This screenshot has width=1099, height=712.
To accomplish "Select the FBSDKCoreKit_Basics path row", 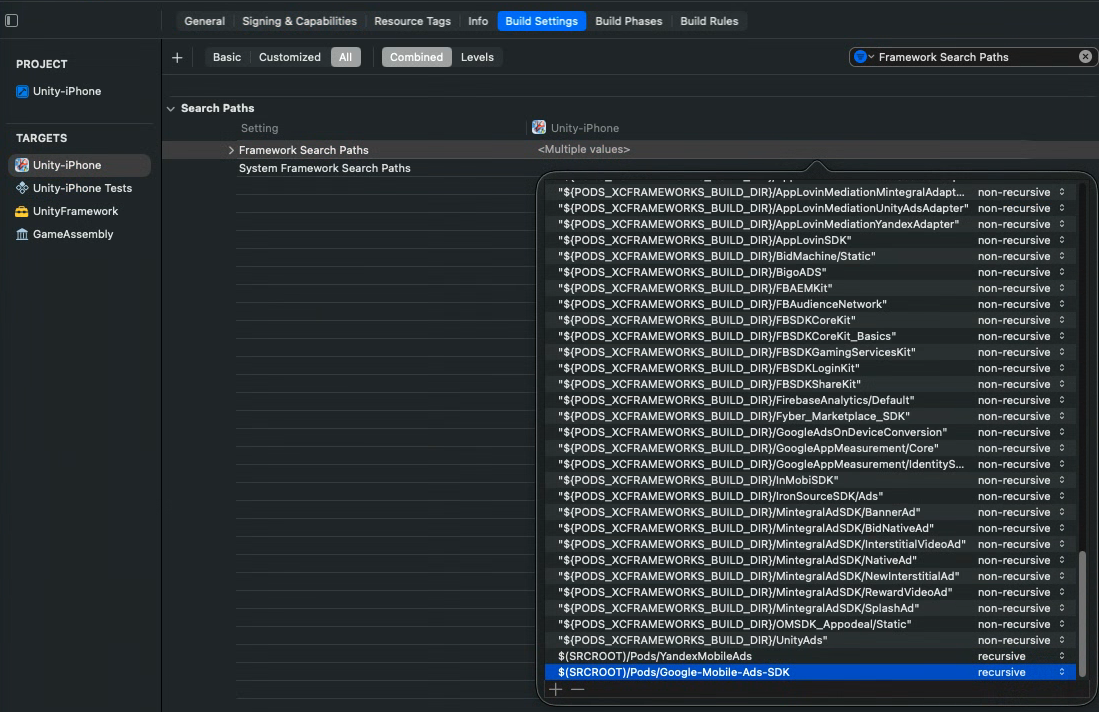I will coord(810,336).
